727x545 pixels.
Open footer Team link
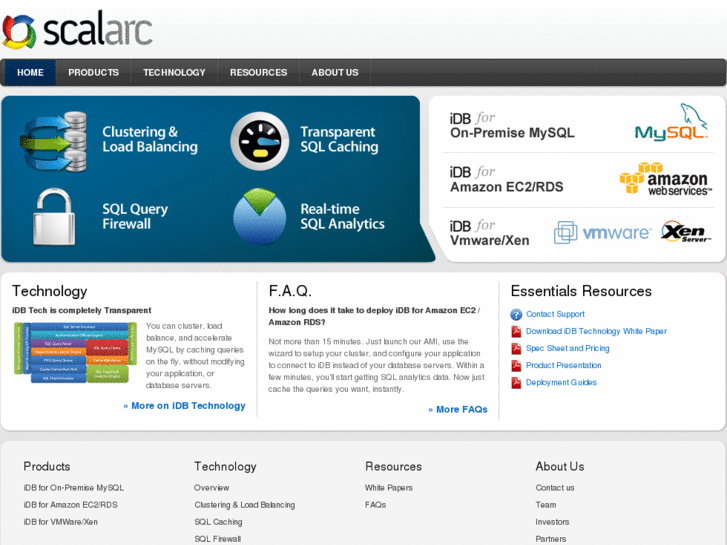[546, 505]
